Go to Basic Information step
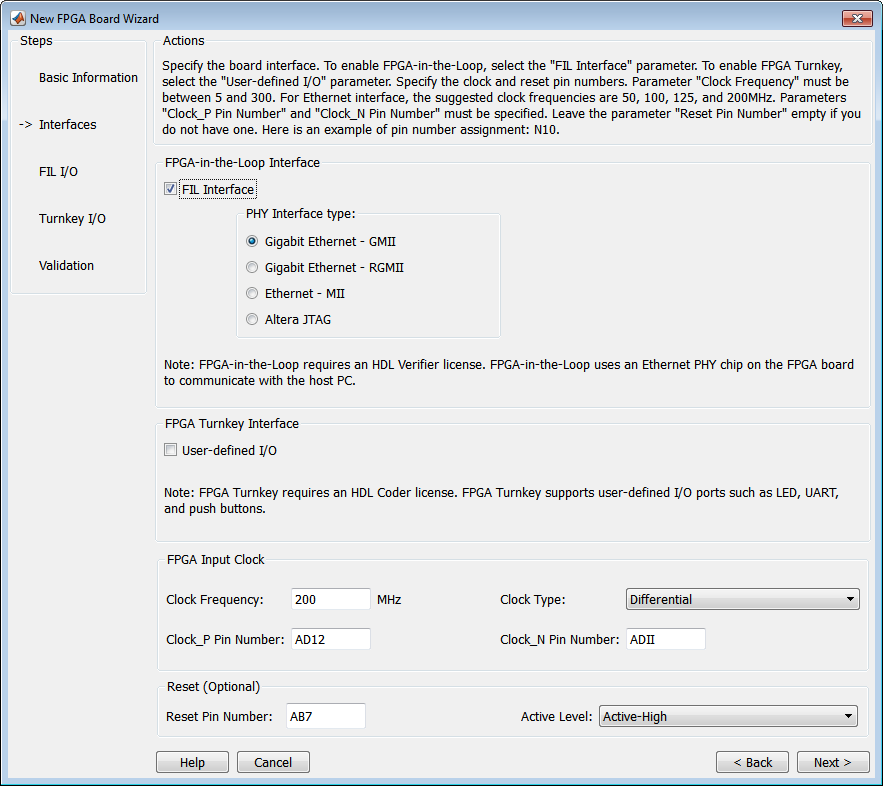Screen dimensions: 883x786 point(88,77)
